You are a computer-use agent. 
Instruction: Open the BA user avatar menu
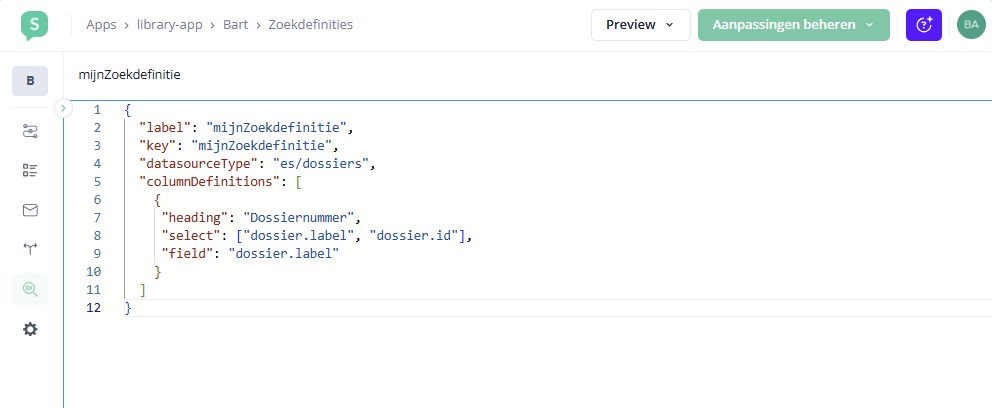click(x=971, y=25)
